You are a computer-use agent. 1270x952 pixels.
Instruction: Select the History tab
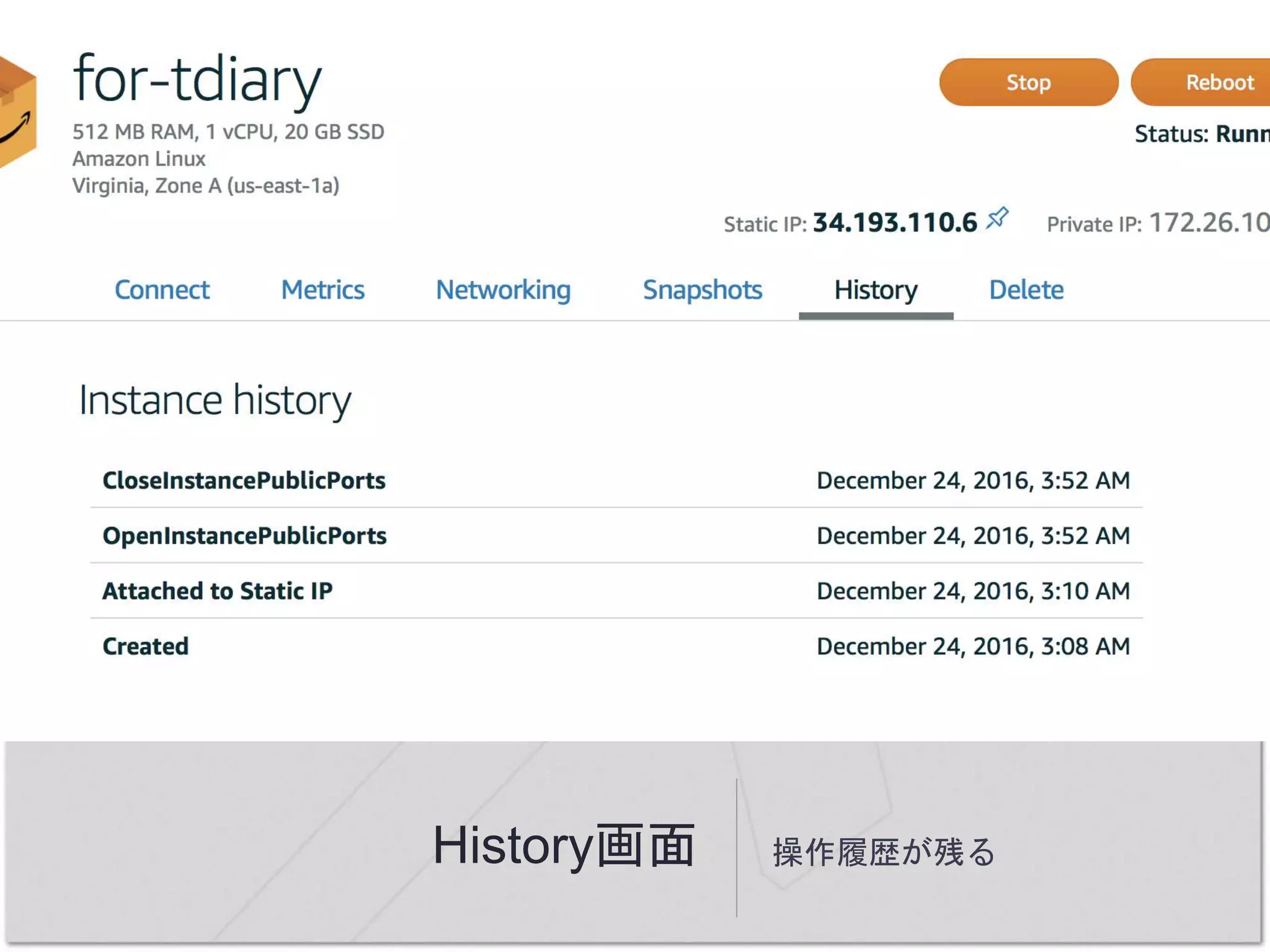(x=875, y=289)
